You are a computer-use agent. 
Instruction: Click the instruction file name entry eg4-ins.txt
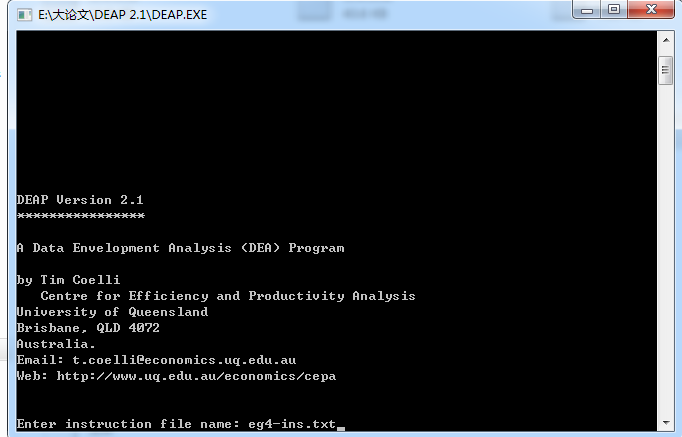point(292,424)
